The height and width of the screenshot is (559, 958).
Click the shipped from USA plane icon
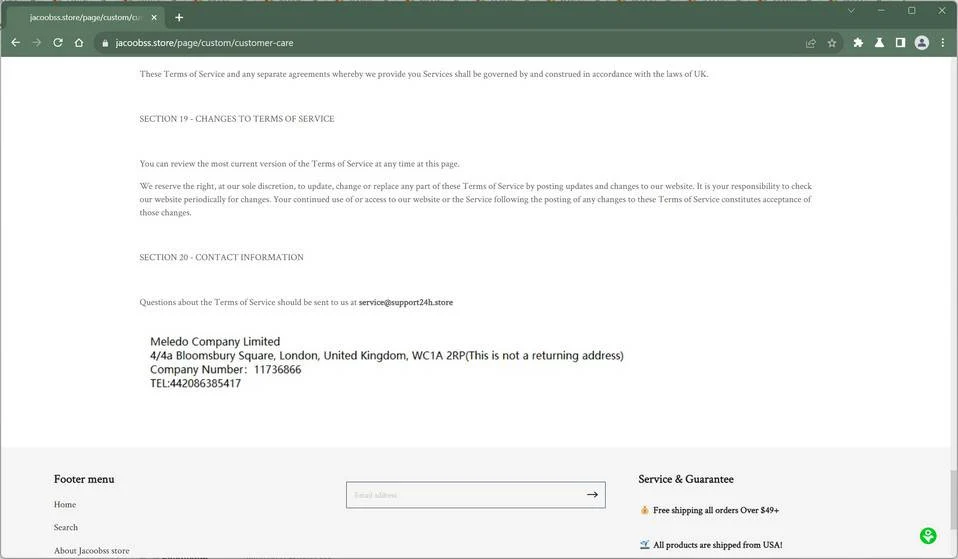click(x=645, y=544)
